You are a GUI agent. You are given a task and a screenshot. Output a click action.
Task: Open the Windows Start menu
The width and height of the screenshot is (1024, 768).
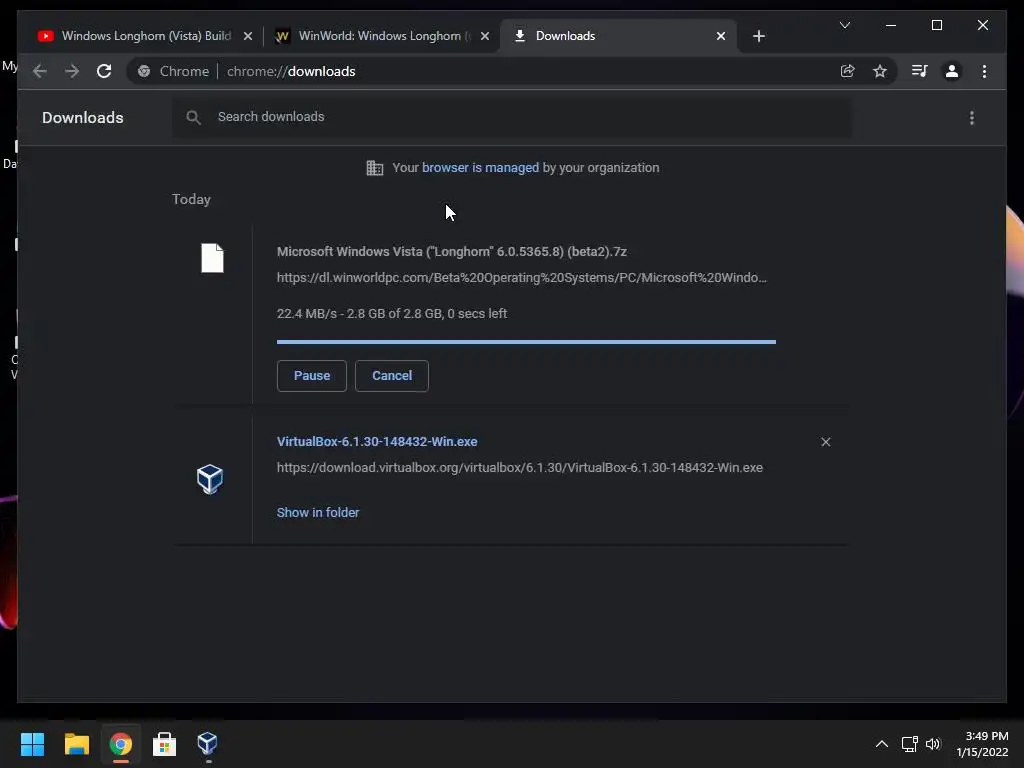pyautogui.click(x=32, y=744)
